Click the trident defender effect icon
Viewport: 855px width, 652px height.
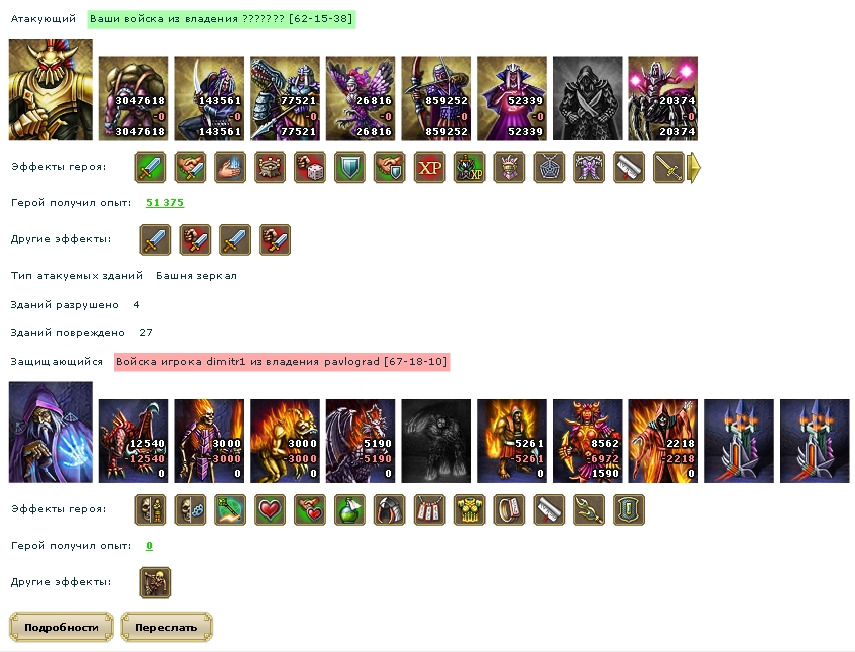589,510
